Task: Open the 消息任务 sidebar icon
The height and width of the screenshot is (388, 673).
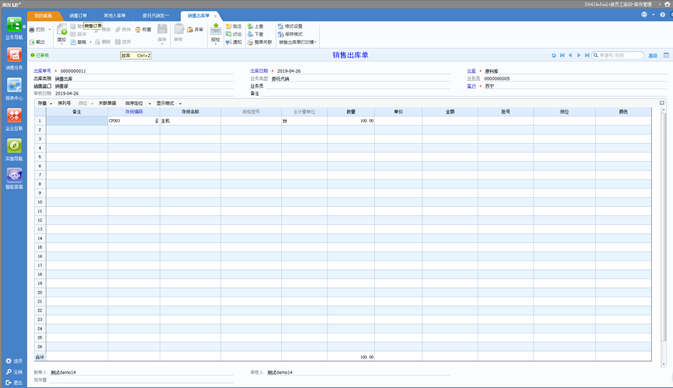Action: pyautogui.click(x=14, y=55)
